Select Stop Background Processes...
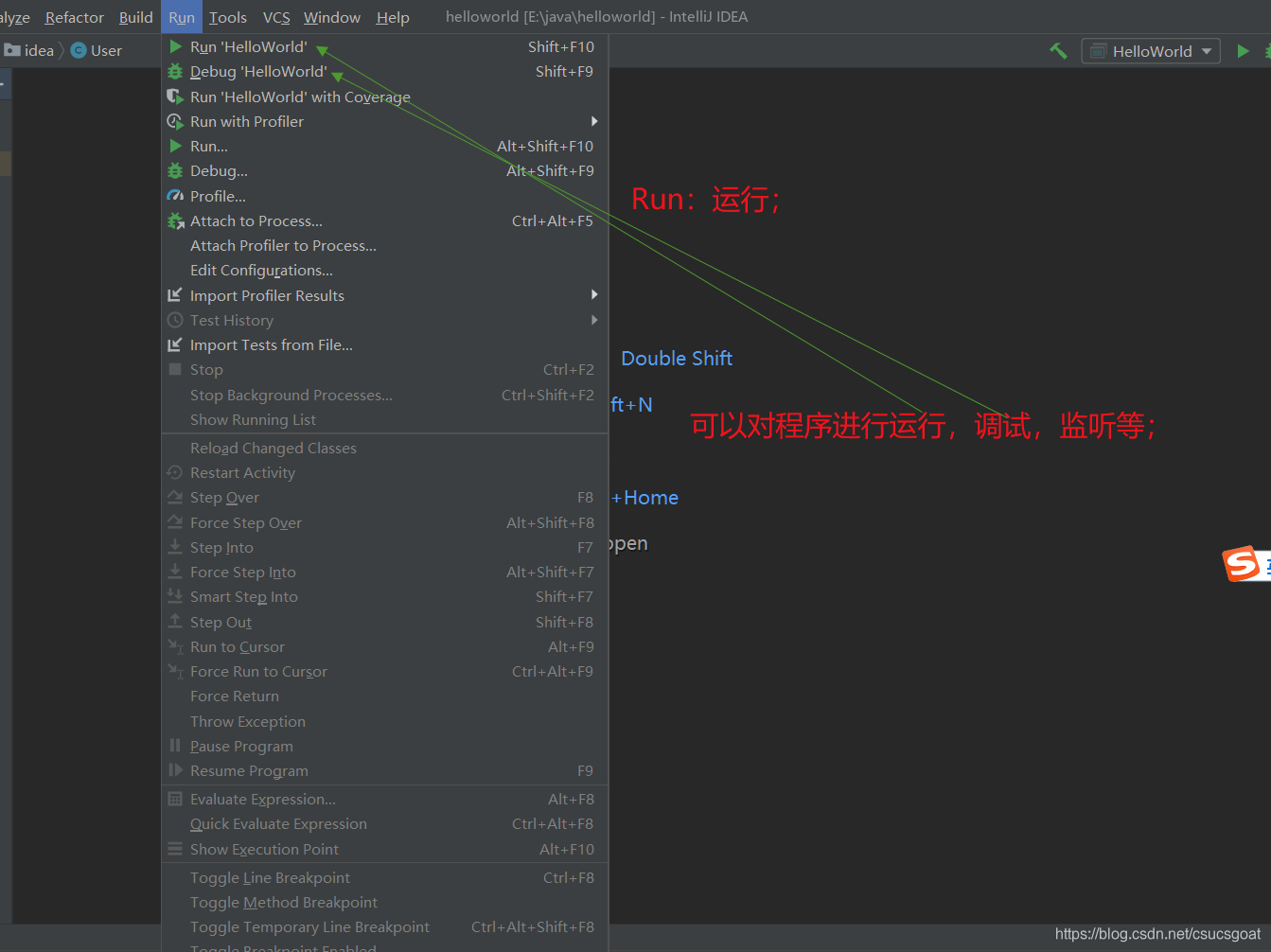This screenshot has width=1271, height=952. (x=385, y=395)
